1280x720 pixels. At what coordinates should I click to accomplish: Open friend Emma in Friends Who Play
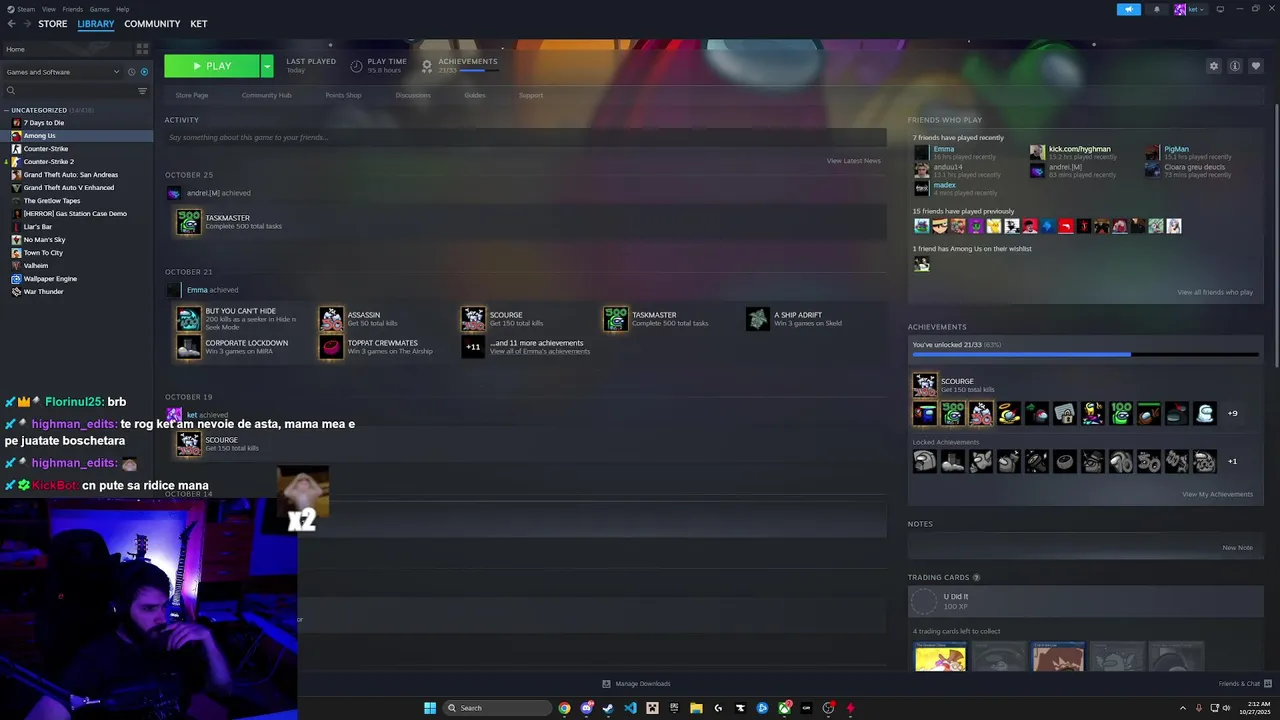944,149
